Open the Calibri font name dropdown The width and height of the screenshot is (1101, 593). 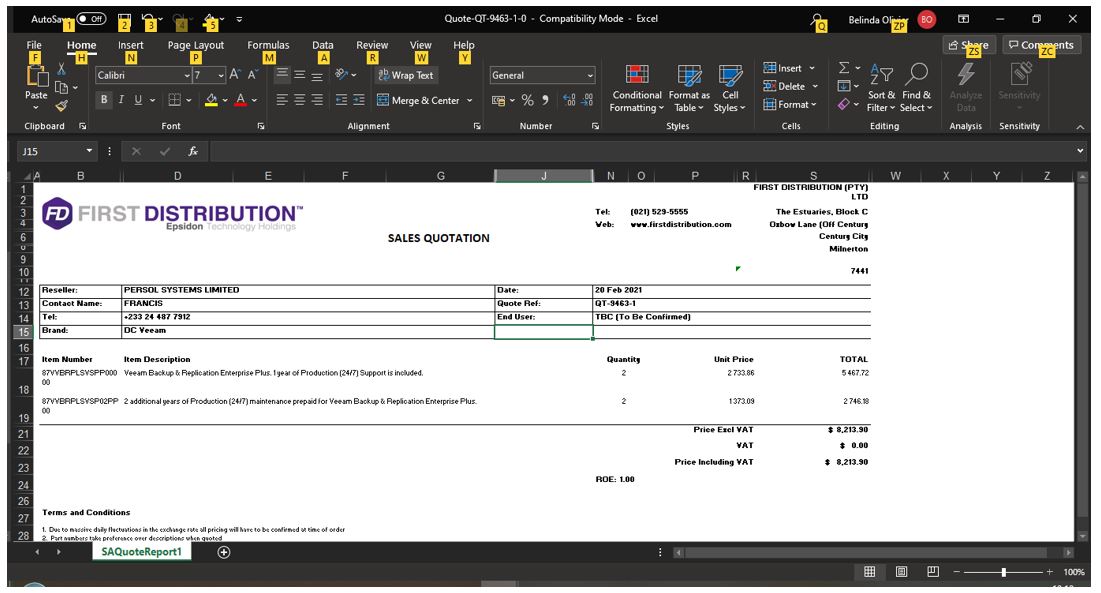point(186,76)
